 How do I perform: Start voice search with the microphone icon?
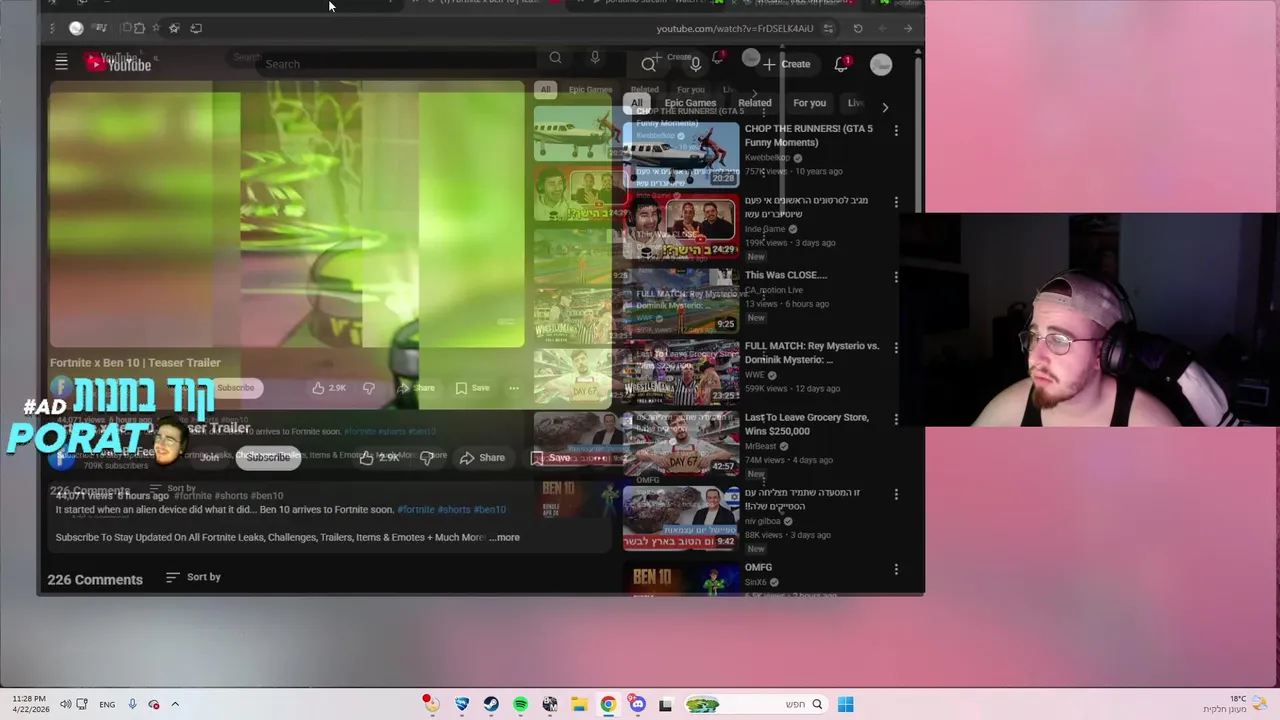(695, 64)
